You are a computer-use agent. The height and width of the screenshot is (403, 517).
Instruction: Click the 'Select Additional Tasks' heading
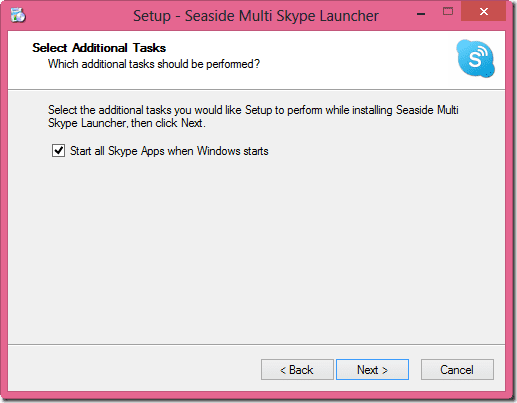click(x=99, y=48)
